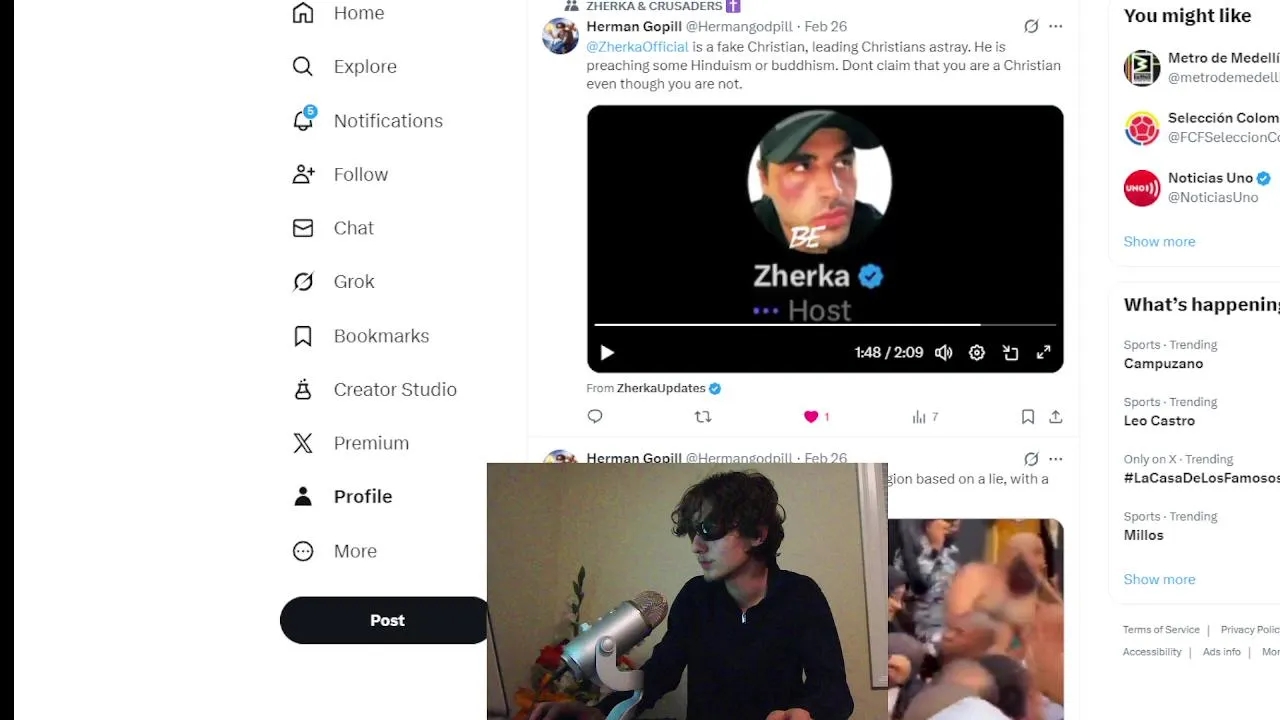Enter fullscreen on the video player
The image size is (1280, 720).
pos(1043,352)
